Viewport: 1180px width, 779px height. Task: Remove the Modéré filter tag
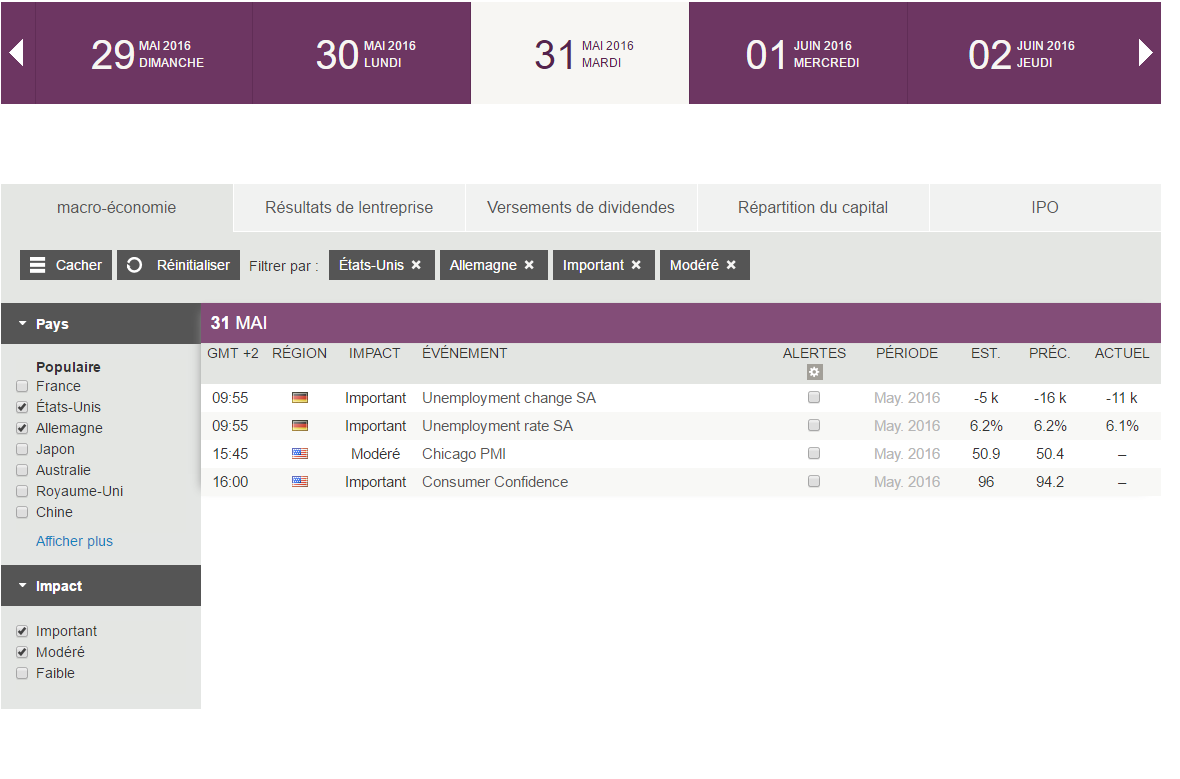(731, 265)
